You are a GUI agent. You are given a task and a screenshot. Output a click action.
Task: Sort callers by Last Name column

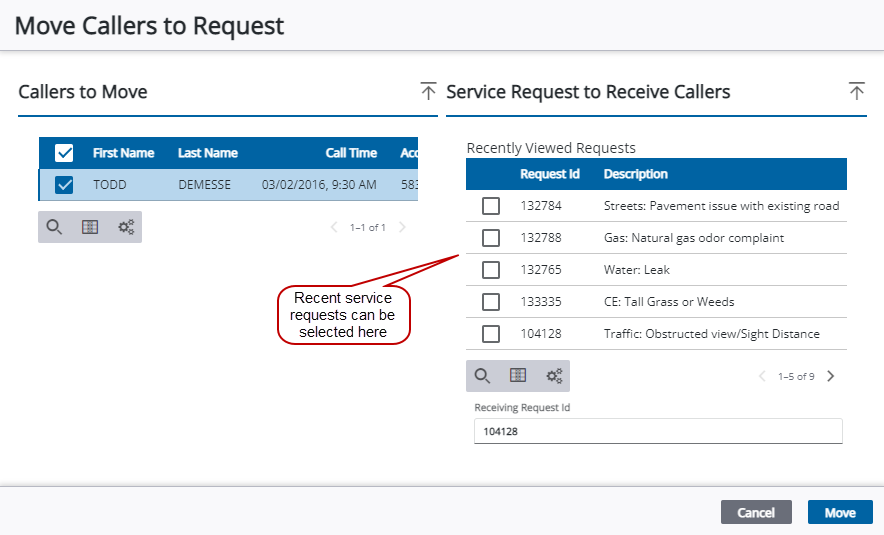208,153
